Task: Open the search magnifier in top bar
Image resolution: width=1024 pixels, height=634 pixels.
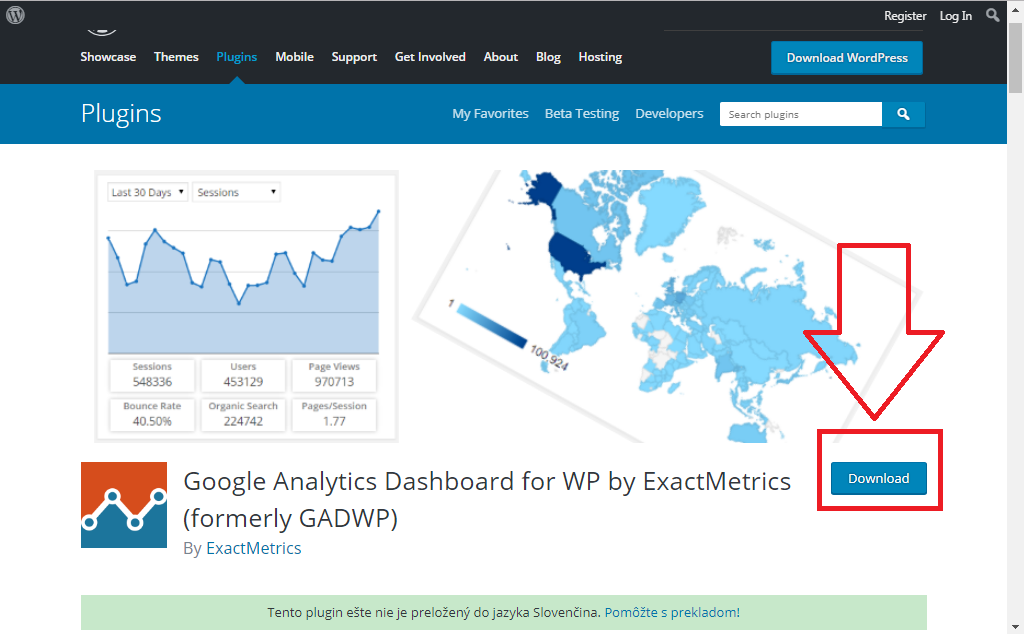Action: click(992, 15)
